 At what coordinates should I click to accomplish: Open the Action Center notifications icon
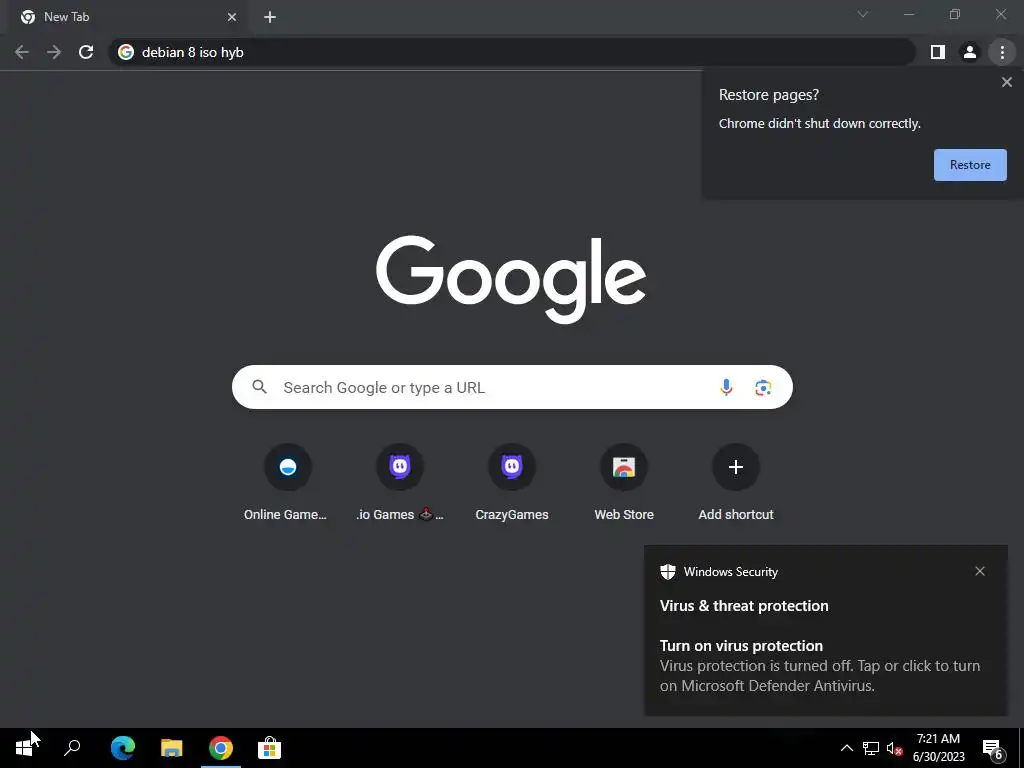tap(993, 748)
